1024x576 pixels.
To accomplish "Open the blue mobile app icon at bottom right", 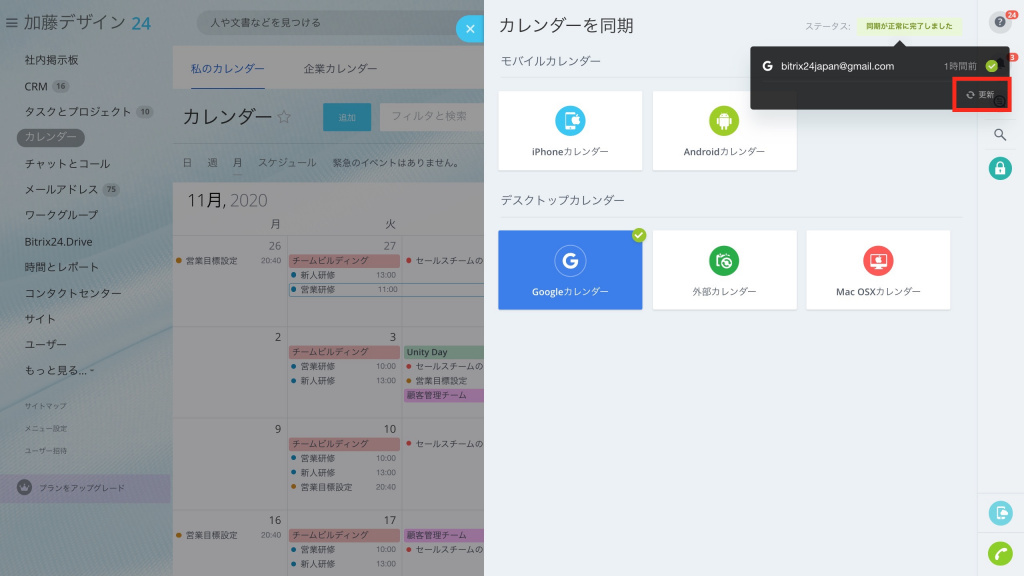I will pos(1000,513).
